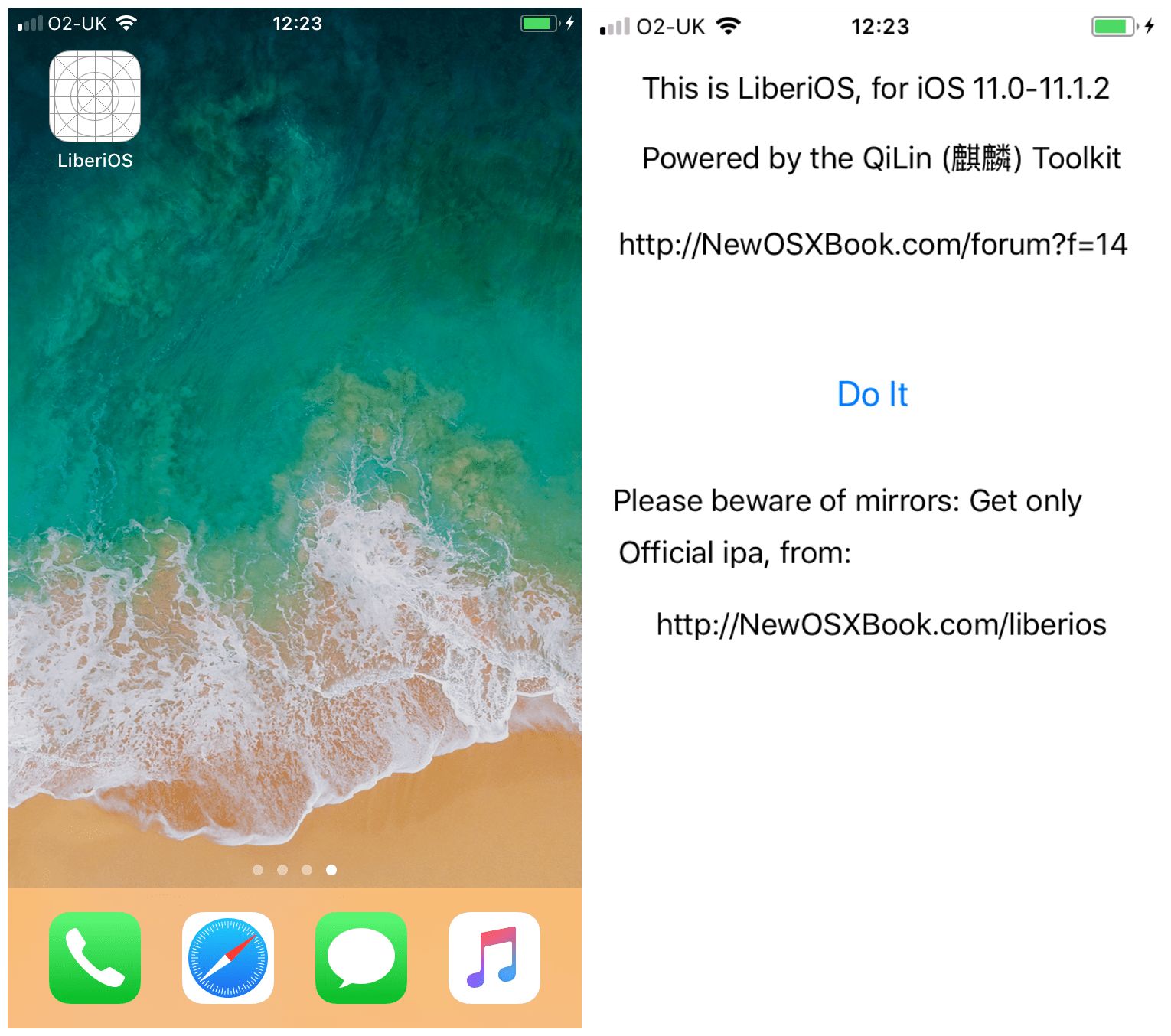Click the NewOSXBook.com/liberios URL text
The image size is (1171, 1036).
(x=882, y=624)
